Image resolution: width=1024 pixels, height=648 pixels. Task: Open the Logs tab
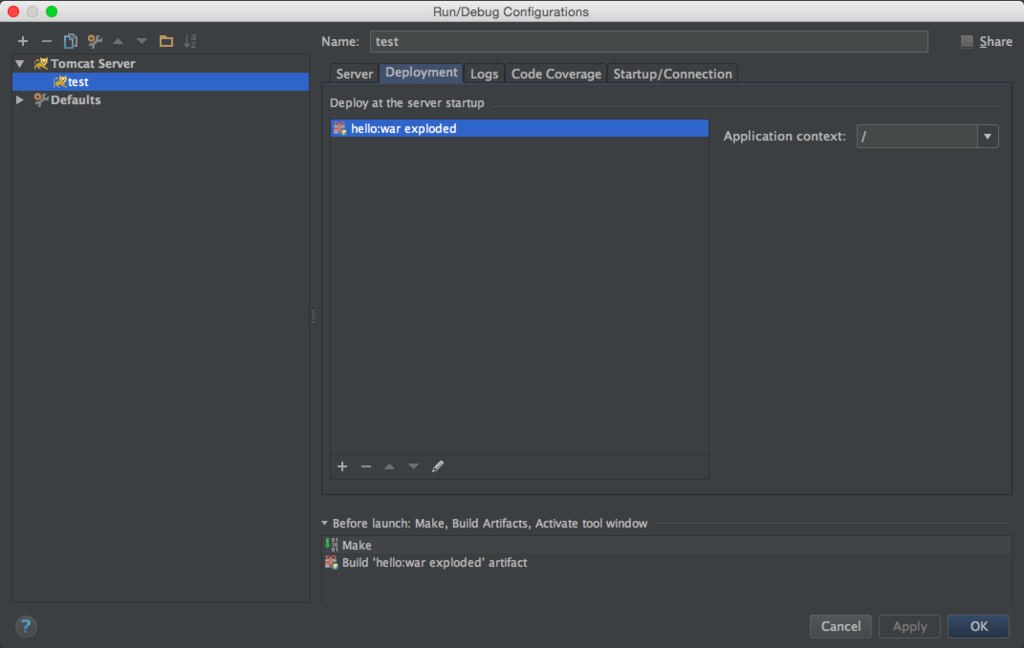[x=484, y=74]
